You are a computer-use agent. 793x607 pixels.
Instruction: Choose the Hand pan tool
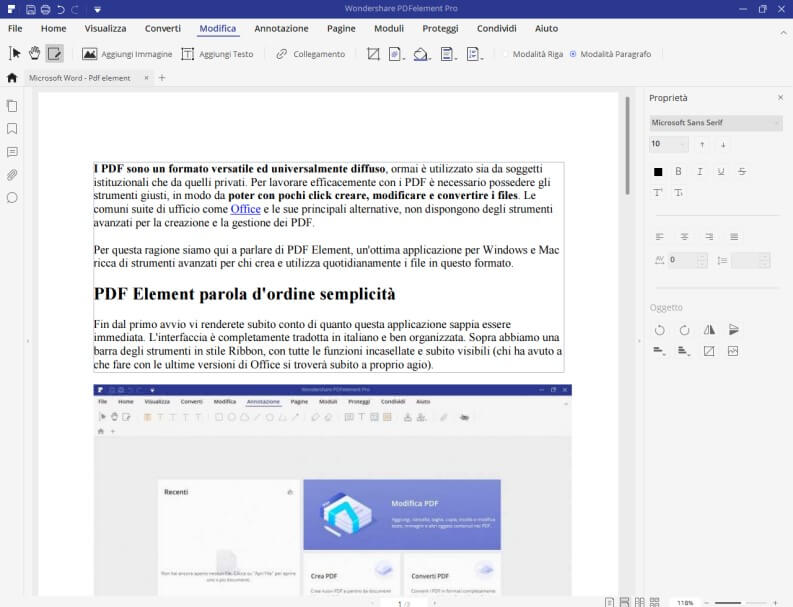click(34, 53)
